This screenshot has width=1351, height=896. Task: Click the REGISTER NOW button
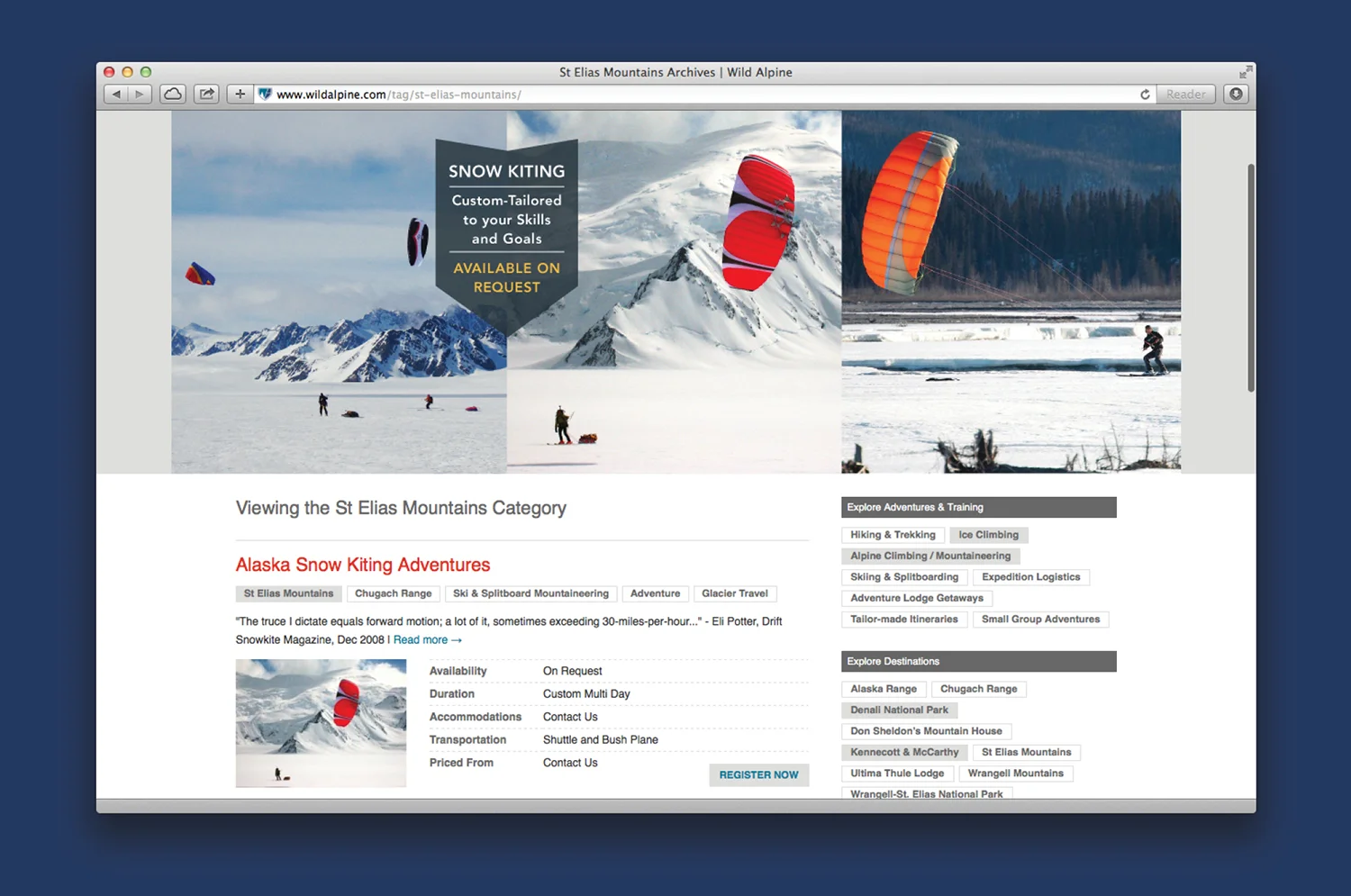(x=758, y=774)
